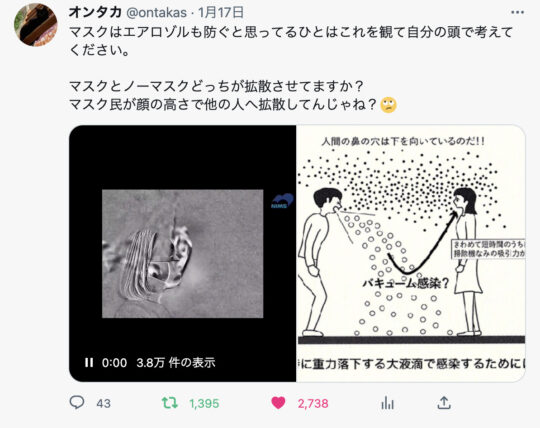
Task: Click the 1,395 retweet count
Action: click(x=204, y=403)
